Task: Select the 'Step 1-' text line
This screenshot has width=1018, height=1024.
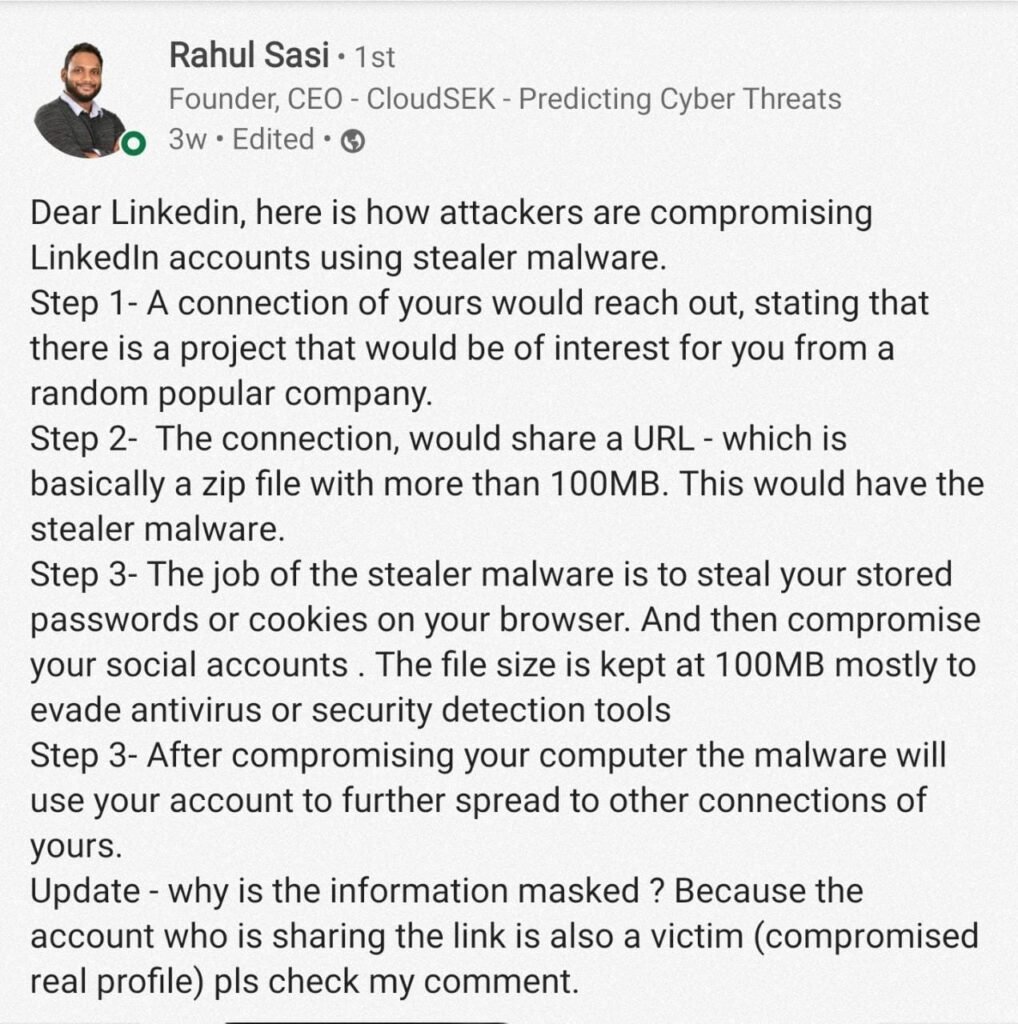Action: [x=479, y=304]
